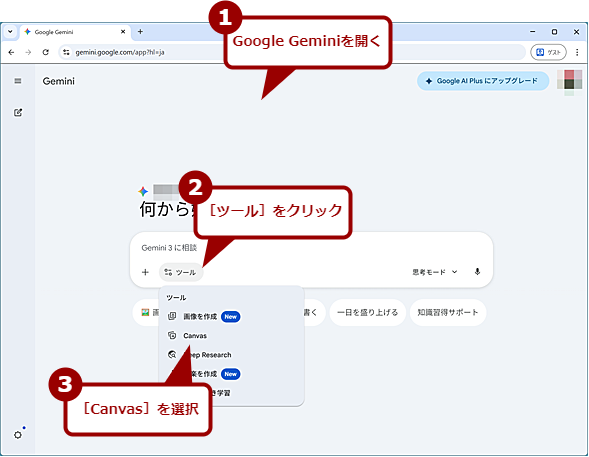The width and height of the screenshot is (589, 457).
Task: Open the guest profile button in Chrome
Action: coord(548,52)
